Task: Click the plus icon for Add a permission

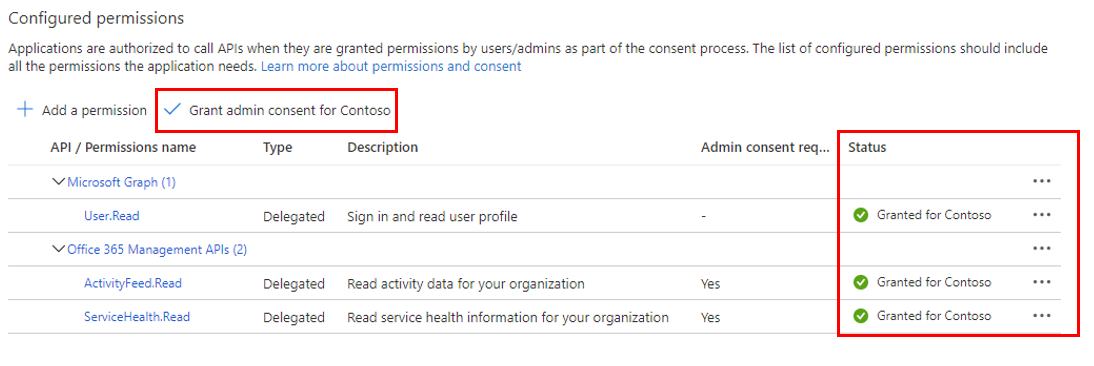Action: pyautogui.click(x=25, y=110)
